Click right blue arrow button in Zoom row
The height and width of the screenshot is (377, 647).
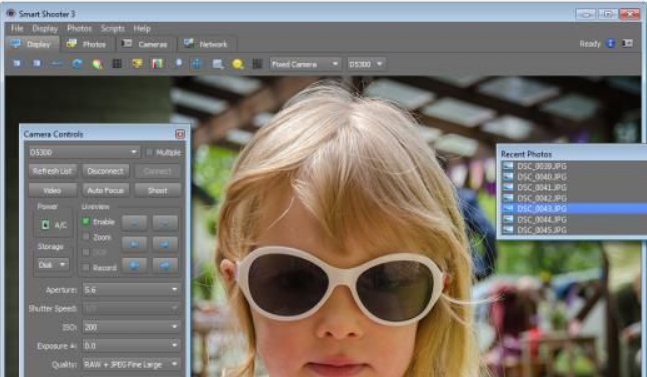pos(165,244)
